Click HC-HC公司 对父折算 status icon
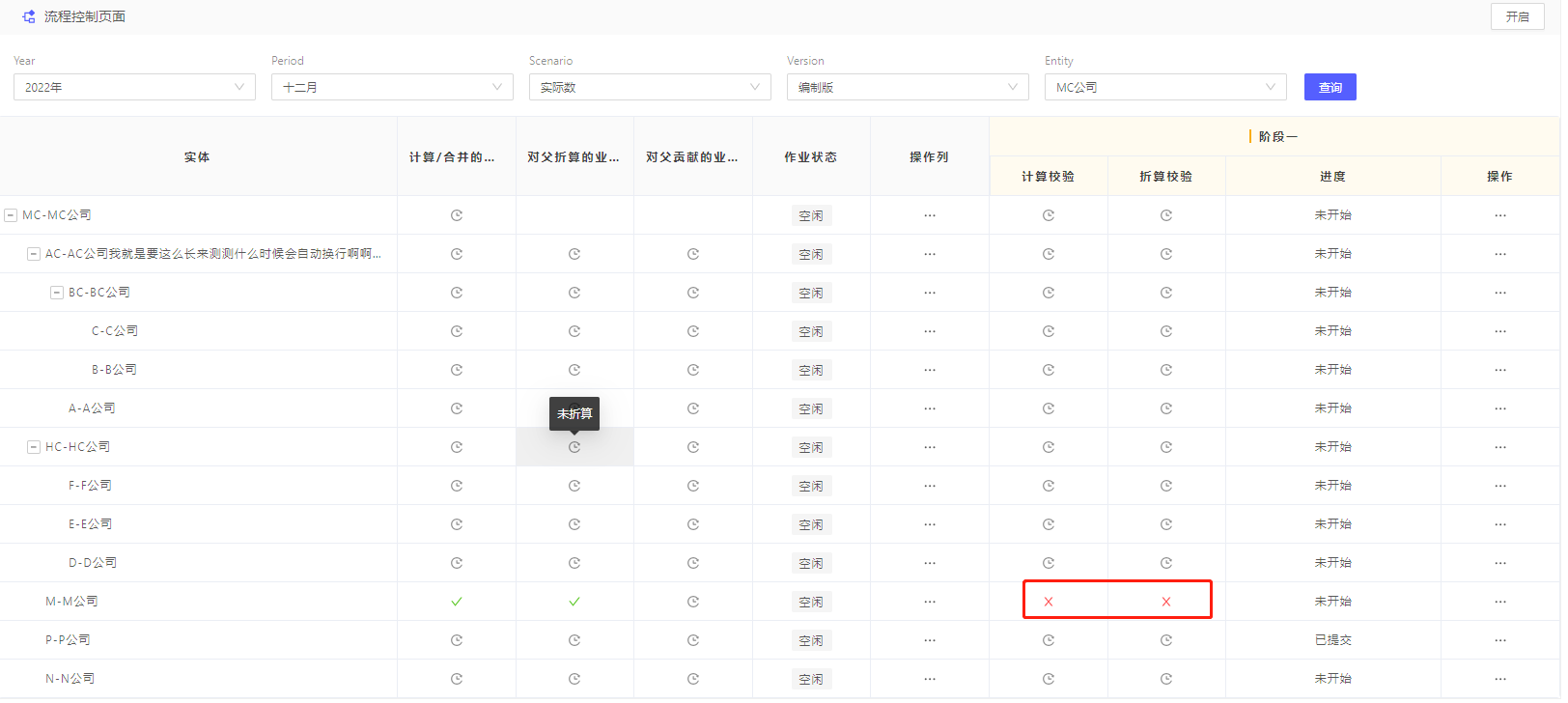The height and width of the screenshot is (703, 1568). click(574, 447)
